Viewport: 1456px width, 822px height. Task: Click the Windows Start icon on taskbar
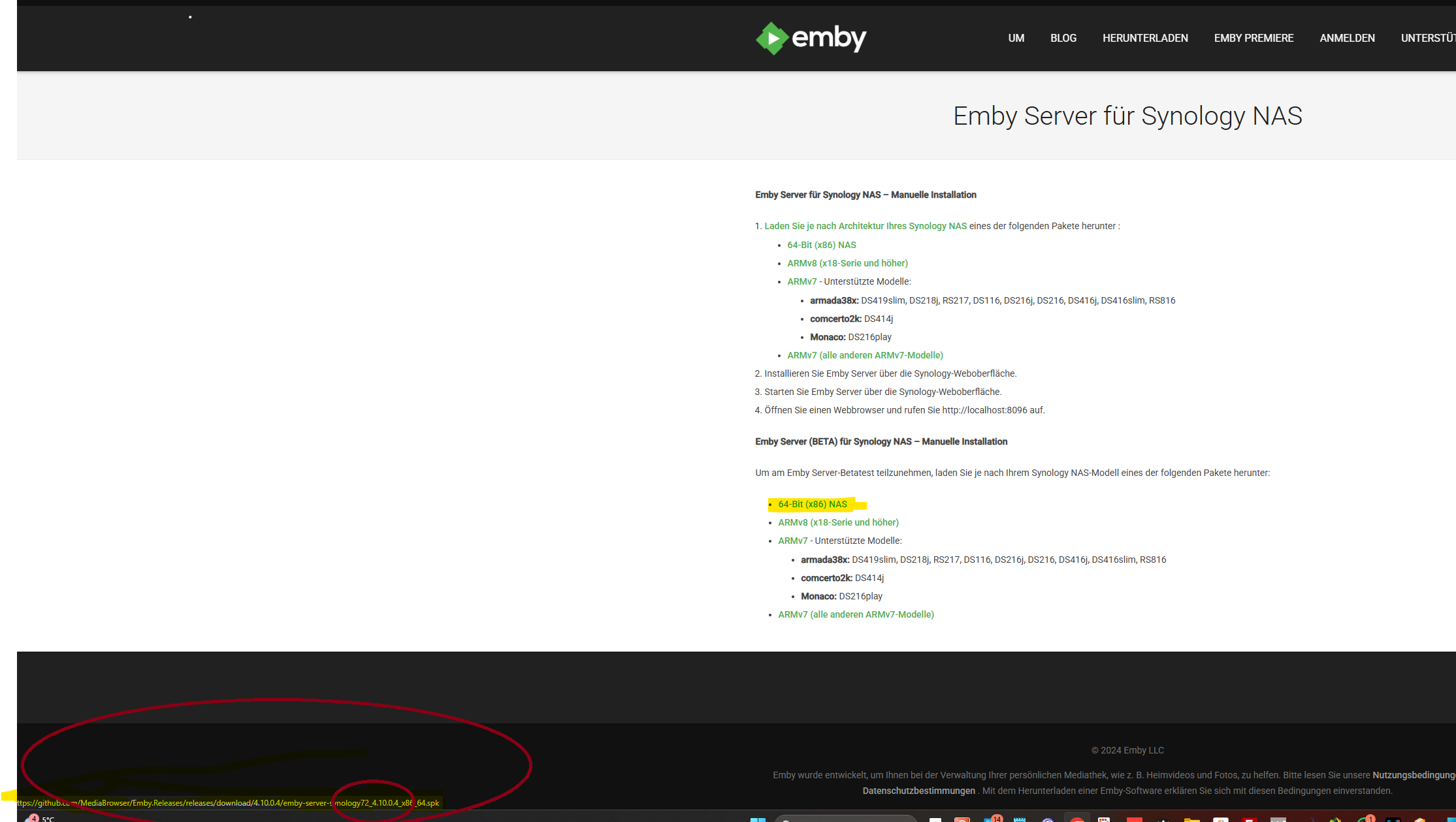coord(757,819)
